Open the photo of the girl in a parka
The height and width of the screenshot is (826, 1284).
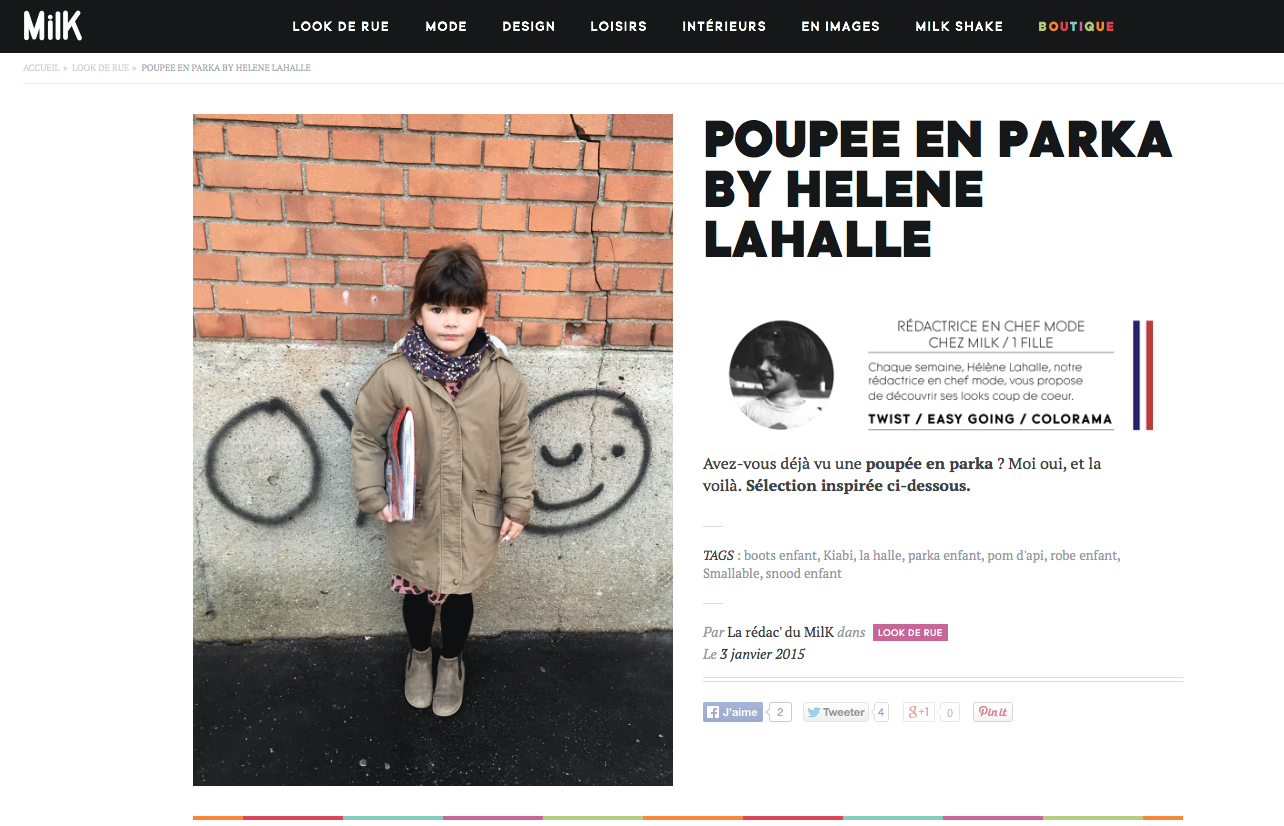pyautogui.click(x=433, y=450)
